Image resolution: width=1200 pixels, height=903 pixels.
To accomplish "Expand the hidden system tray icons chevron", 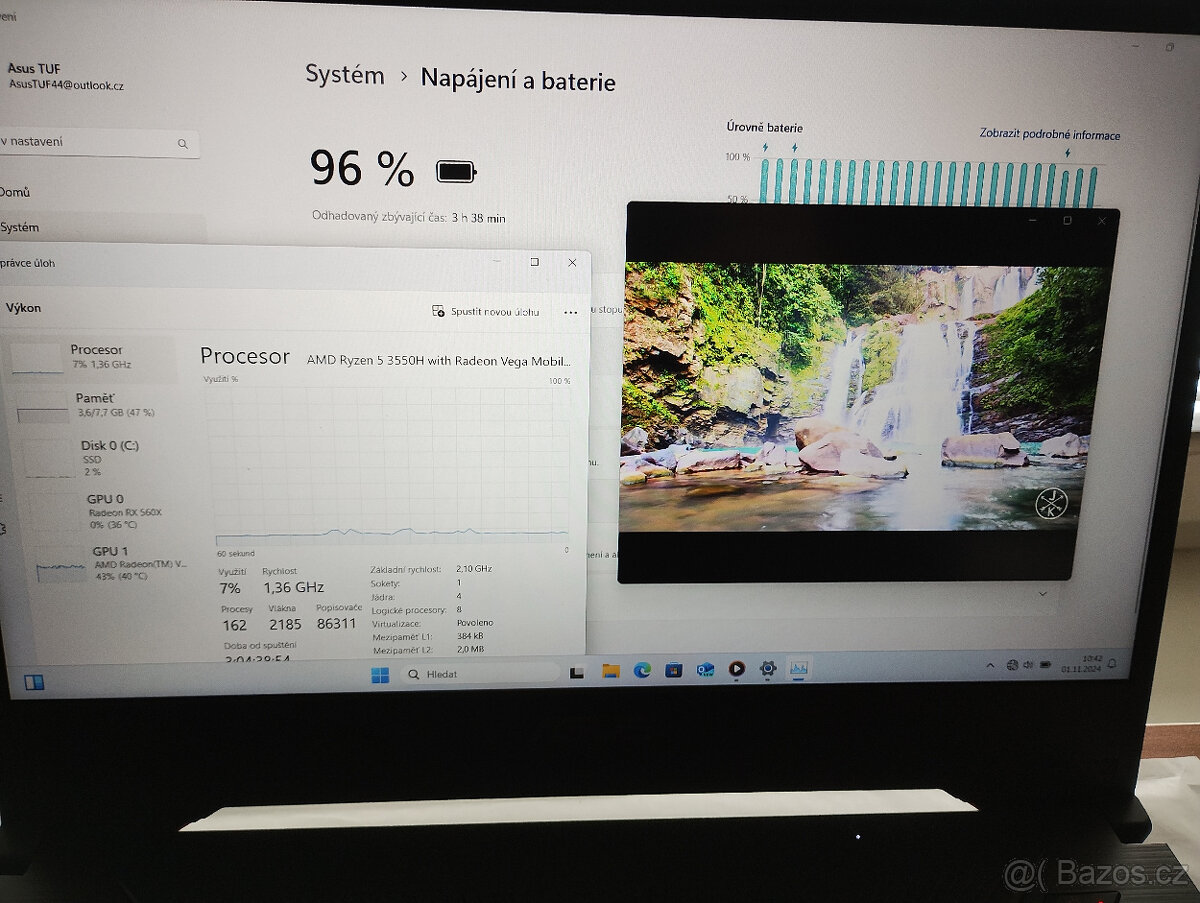I will [990, 665].
